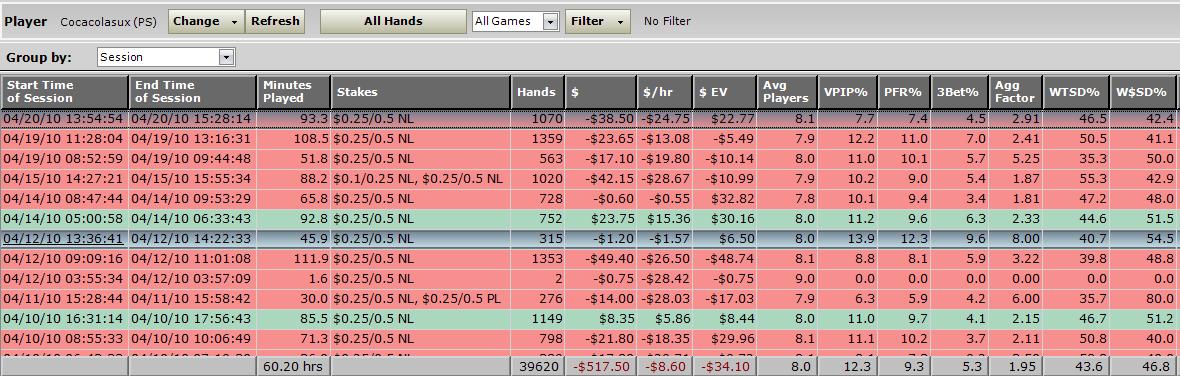Sort by W$SD% column header
Viewport: 1180px width, 376px height.
click(1148, 92)
